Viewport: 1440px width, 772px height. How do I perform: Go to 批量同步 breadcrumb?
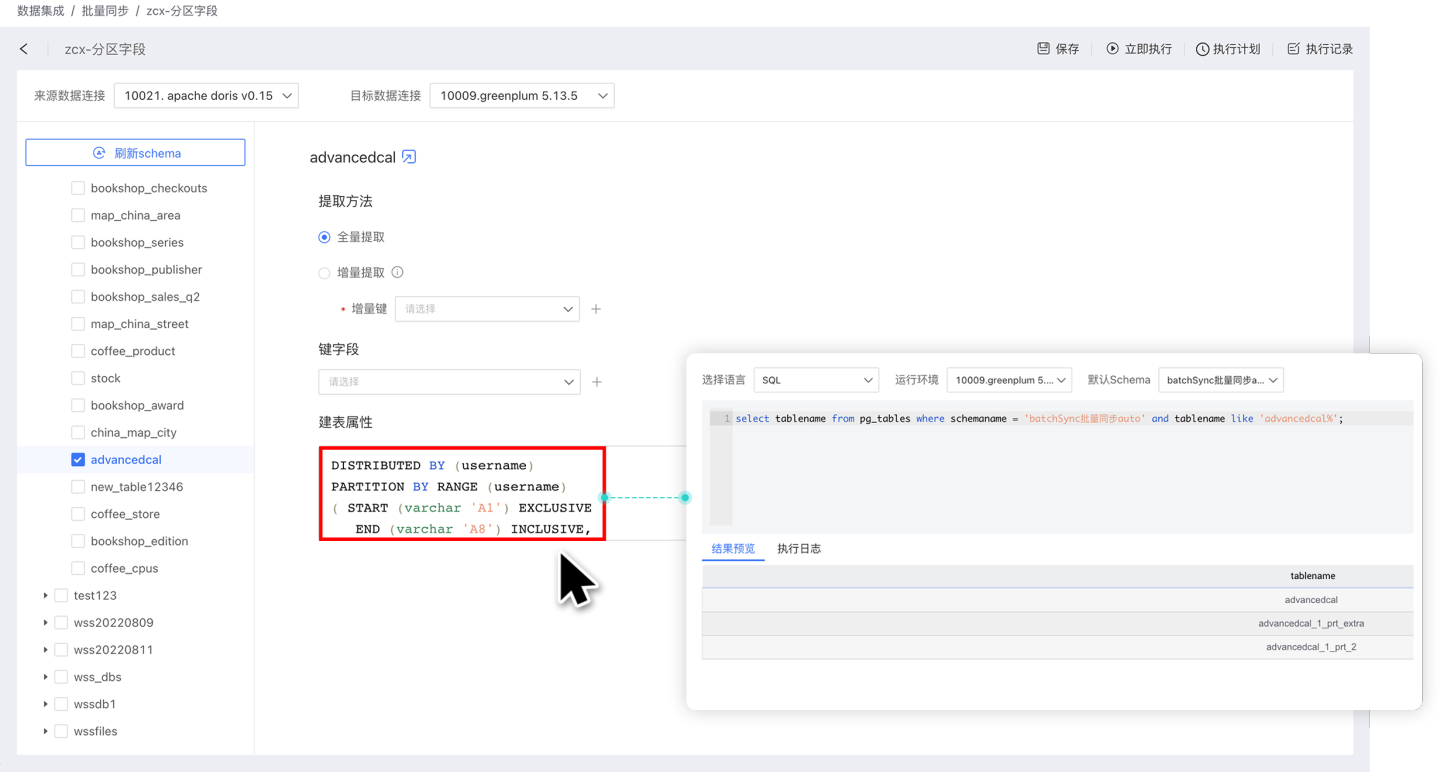[x=105, y=11]
